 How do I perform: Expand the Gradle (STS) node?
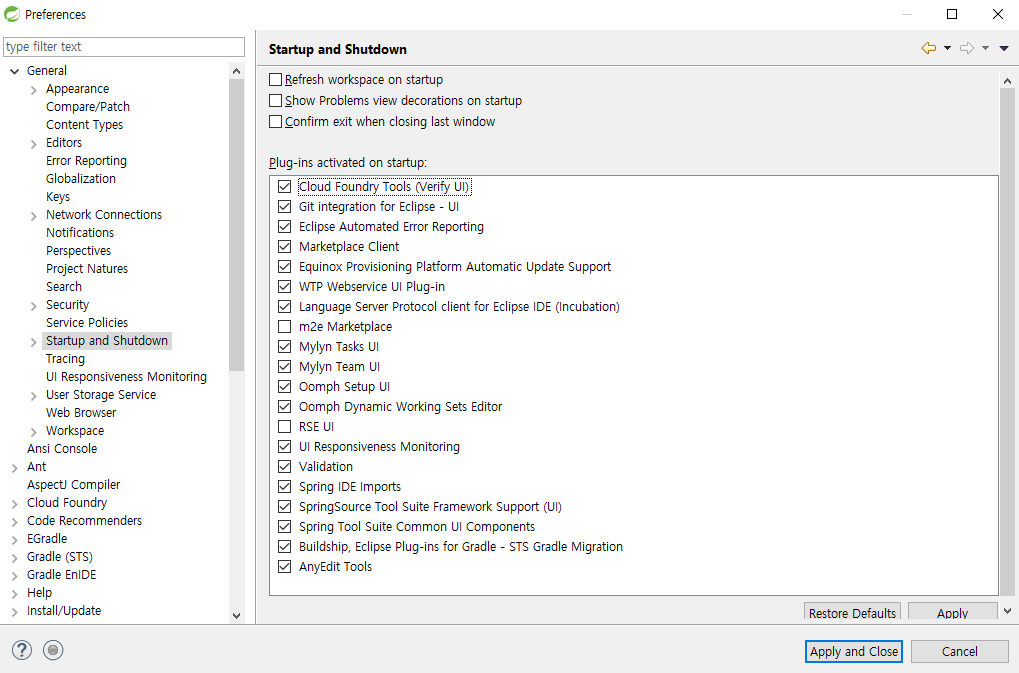[x=14, y=557]
